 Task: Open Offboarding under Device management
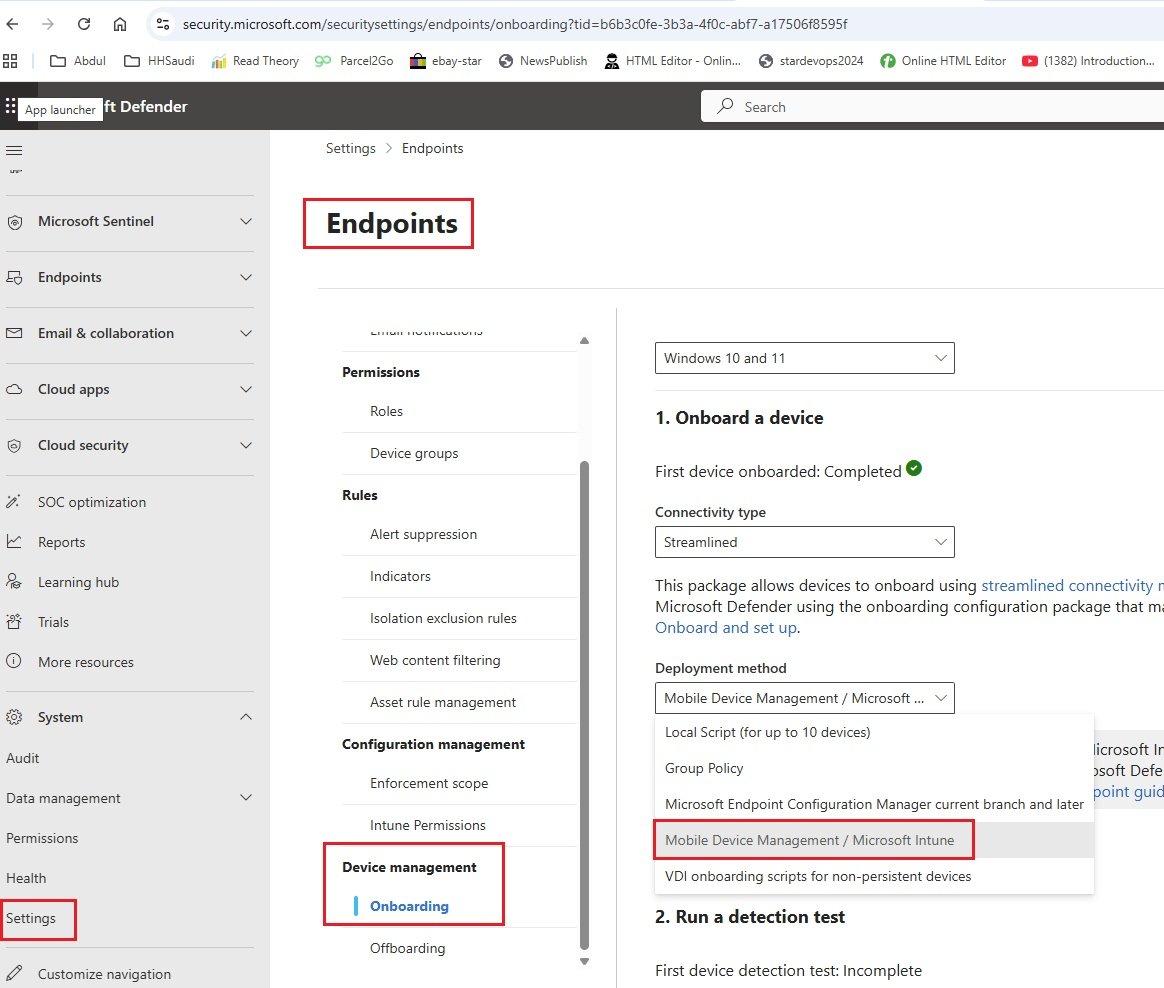(x=408, y=948)
